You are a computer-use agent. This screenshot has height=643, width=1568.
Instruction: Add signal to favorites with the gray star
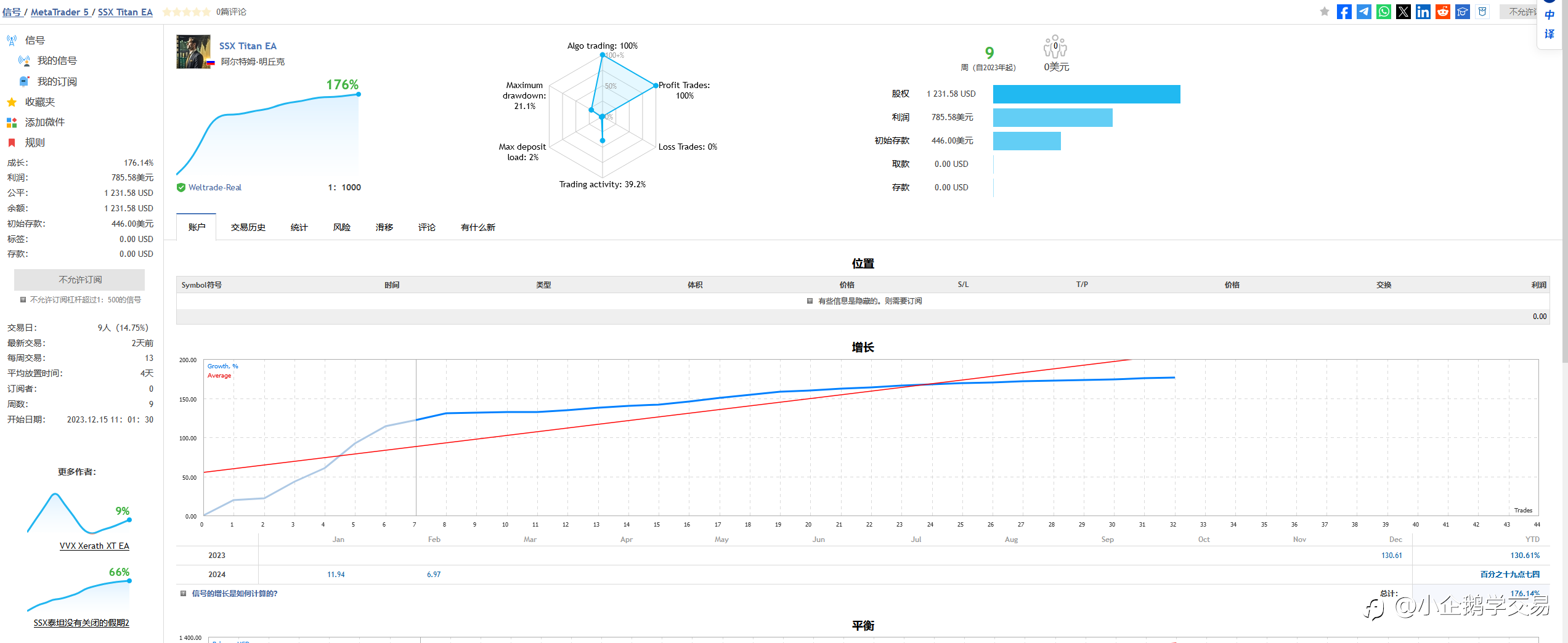(1324, 12)
